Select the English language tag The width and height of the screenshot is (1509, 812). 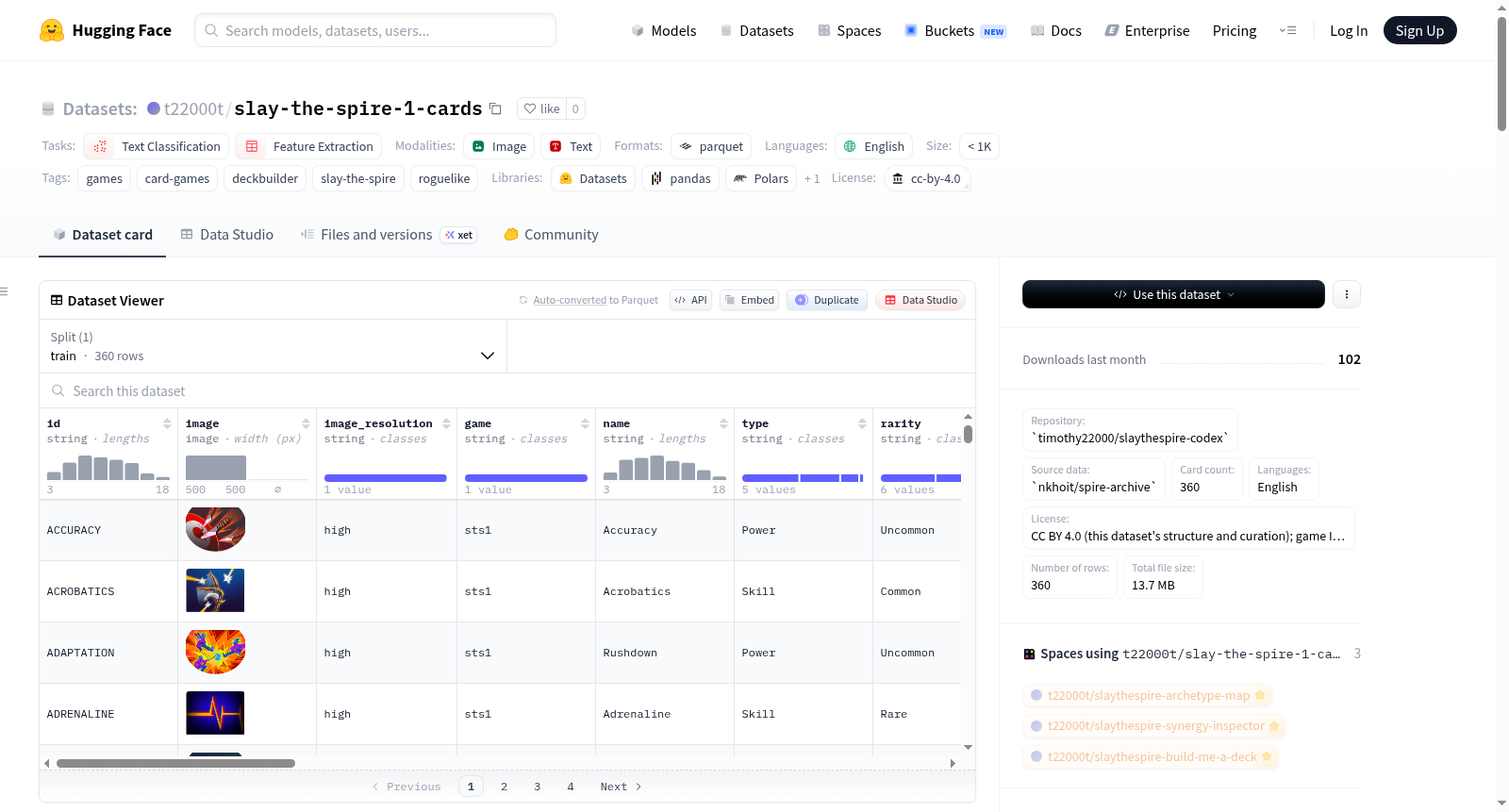click(874, 146)
